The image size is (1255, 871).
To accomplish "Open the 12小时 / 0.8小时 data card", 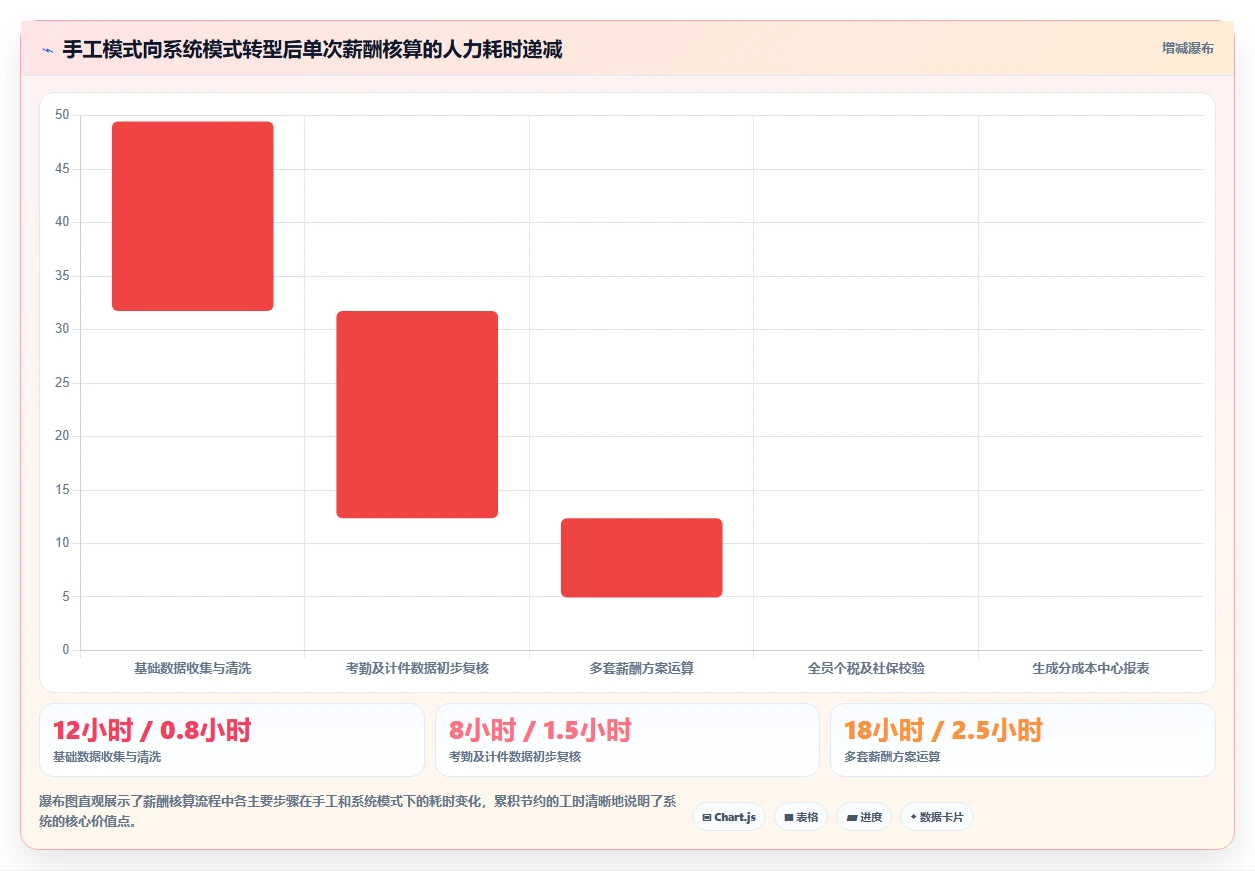I will coord(232,740).
